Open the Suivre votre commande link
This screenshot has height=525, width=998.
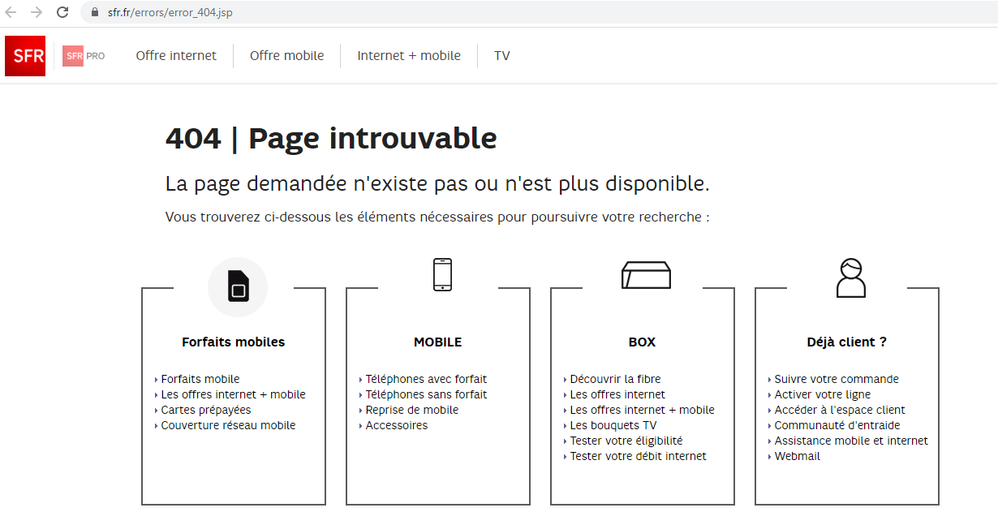836,379
